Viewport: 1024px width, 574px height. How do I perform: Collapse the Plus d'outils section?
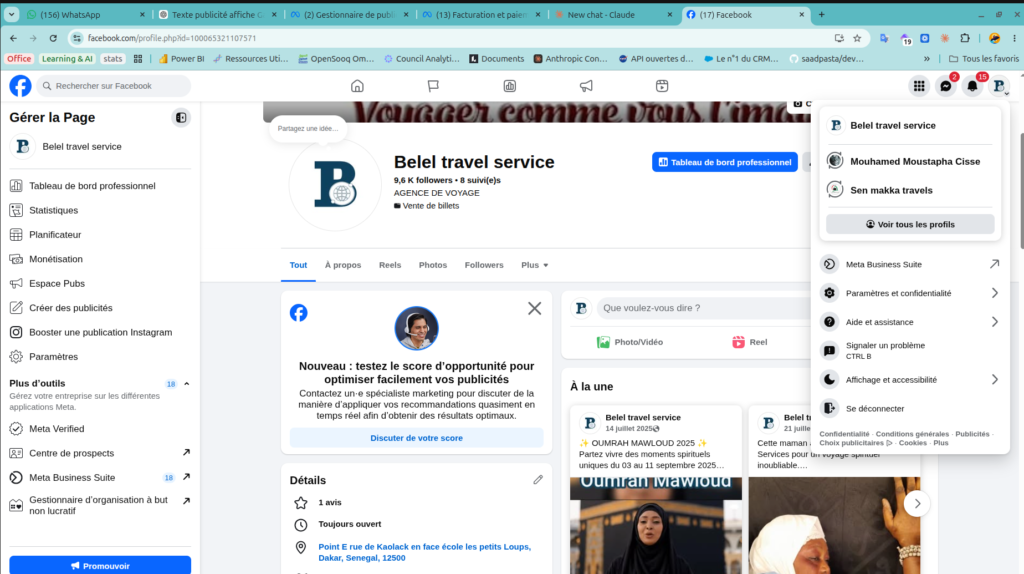[x=187, y=384]
